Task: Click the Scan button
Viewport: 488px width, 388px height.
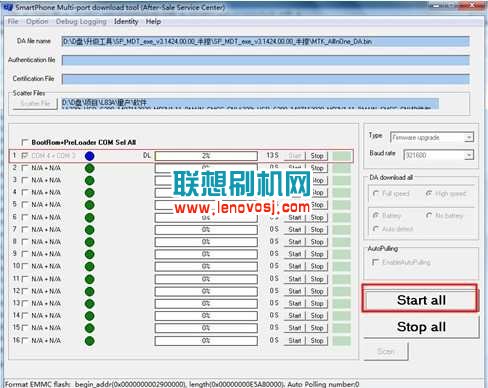Action: click(x=386, y=351)
